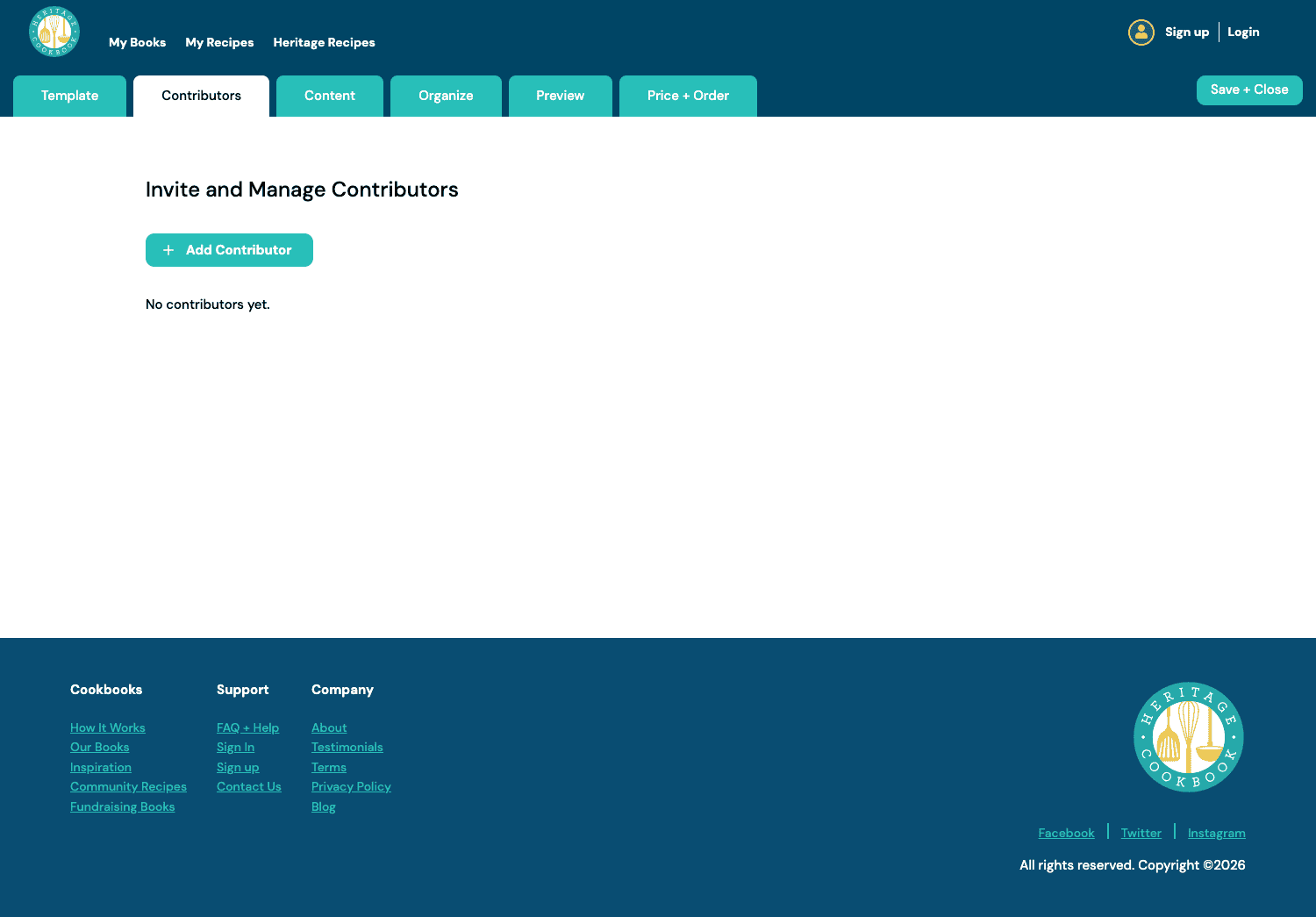Open Heritage Recipes from the navigation

(324, 42)
